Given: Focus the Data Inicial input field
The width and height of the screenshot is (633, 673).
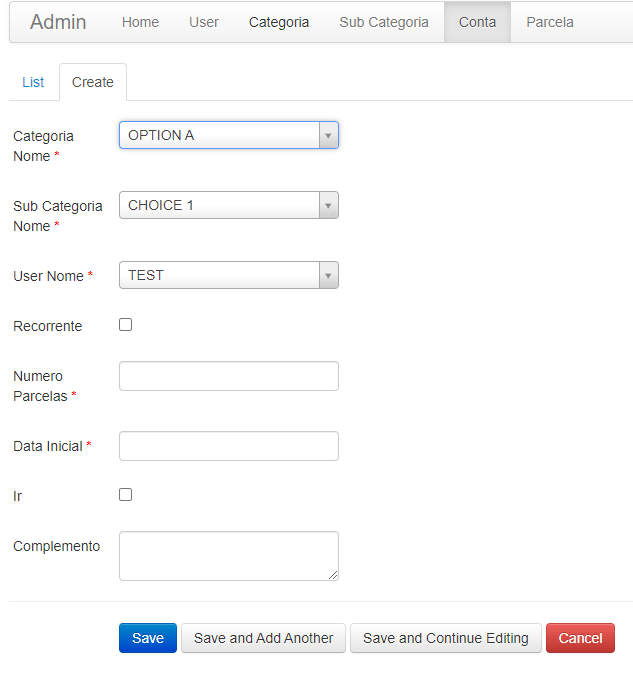Looking at the screenshot, I should point(229,446).
